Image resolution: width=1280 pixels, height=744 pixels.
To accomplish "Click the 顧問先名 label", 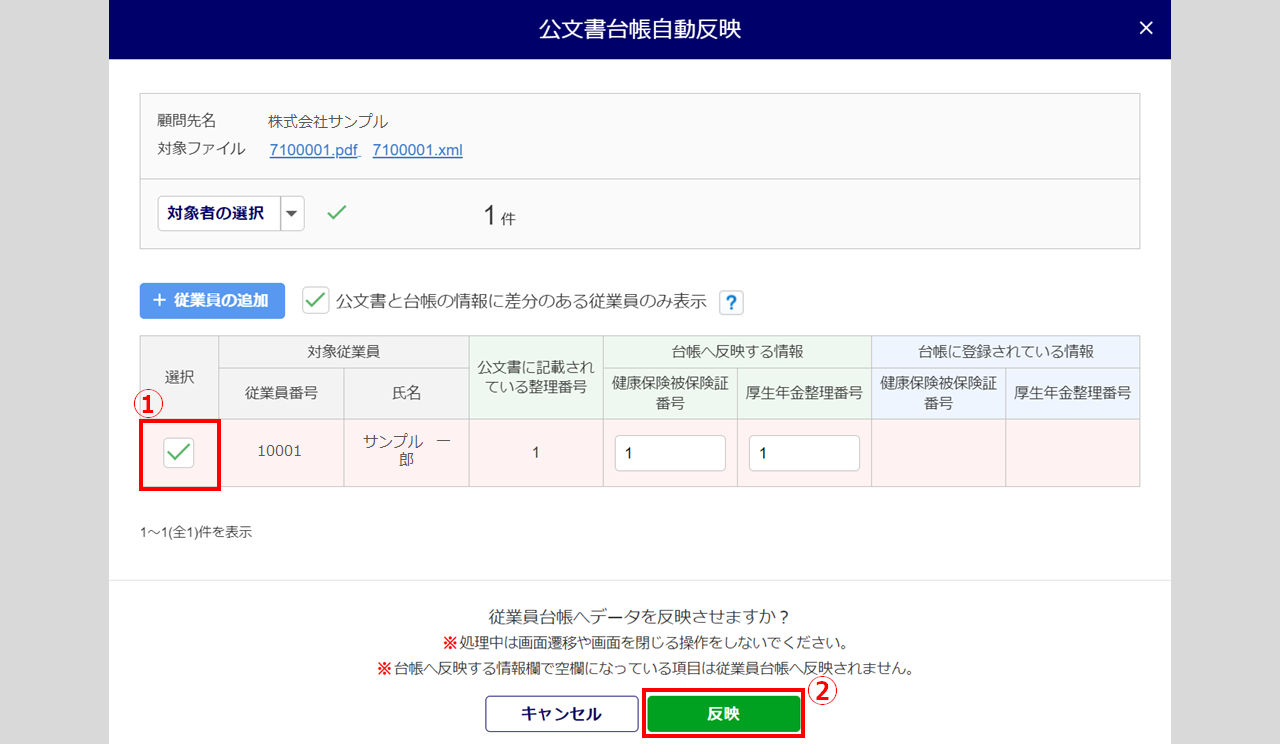I will 186,121.
